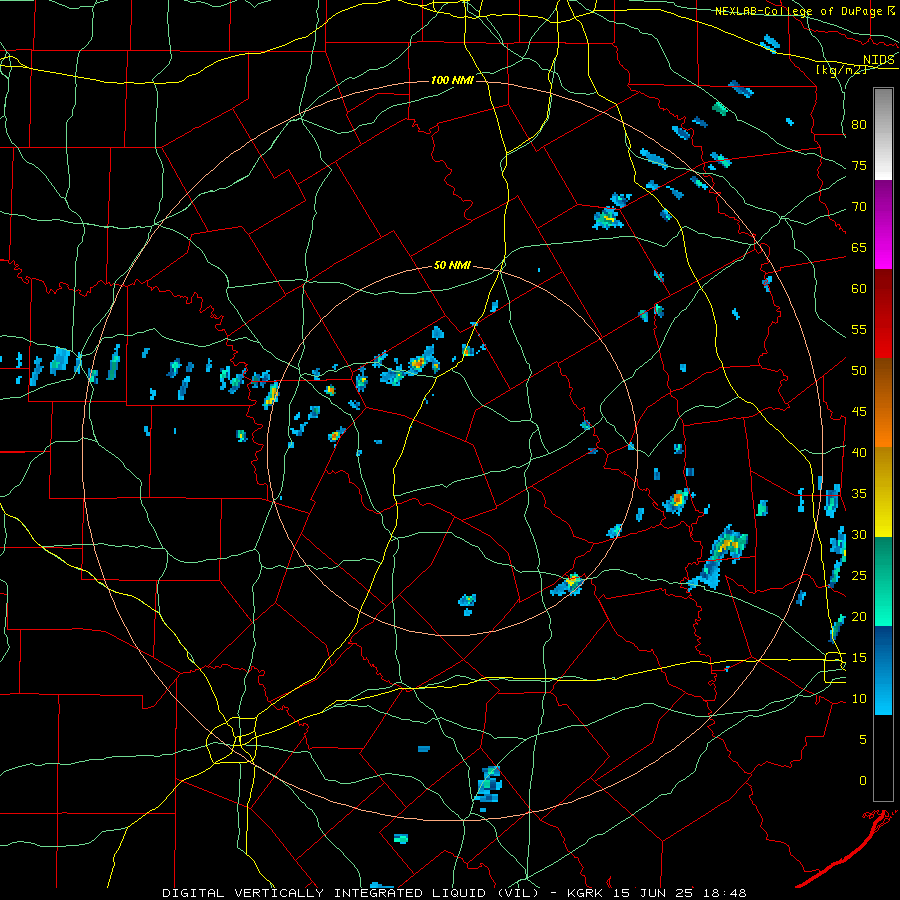Viewport: 900px width, 900px height.
Task: Select the orange segment of the color scale
Action: pyautogui.click(x=883, y=403)
